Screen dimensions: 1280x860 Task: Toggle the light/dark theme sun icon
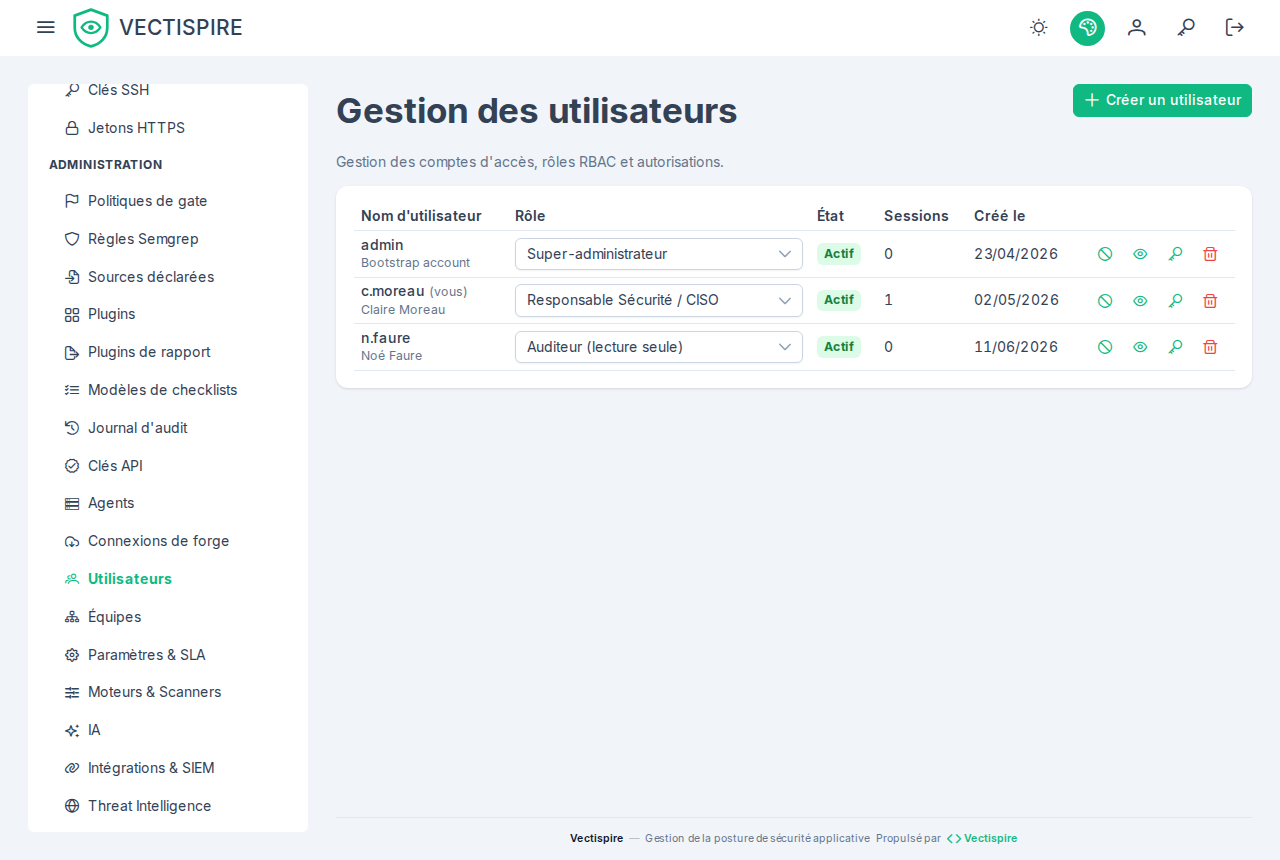pos(1039,27)
